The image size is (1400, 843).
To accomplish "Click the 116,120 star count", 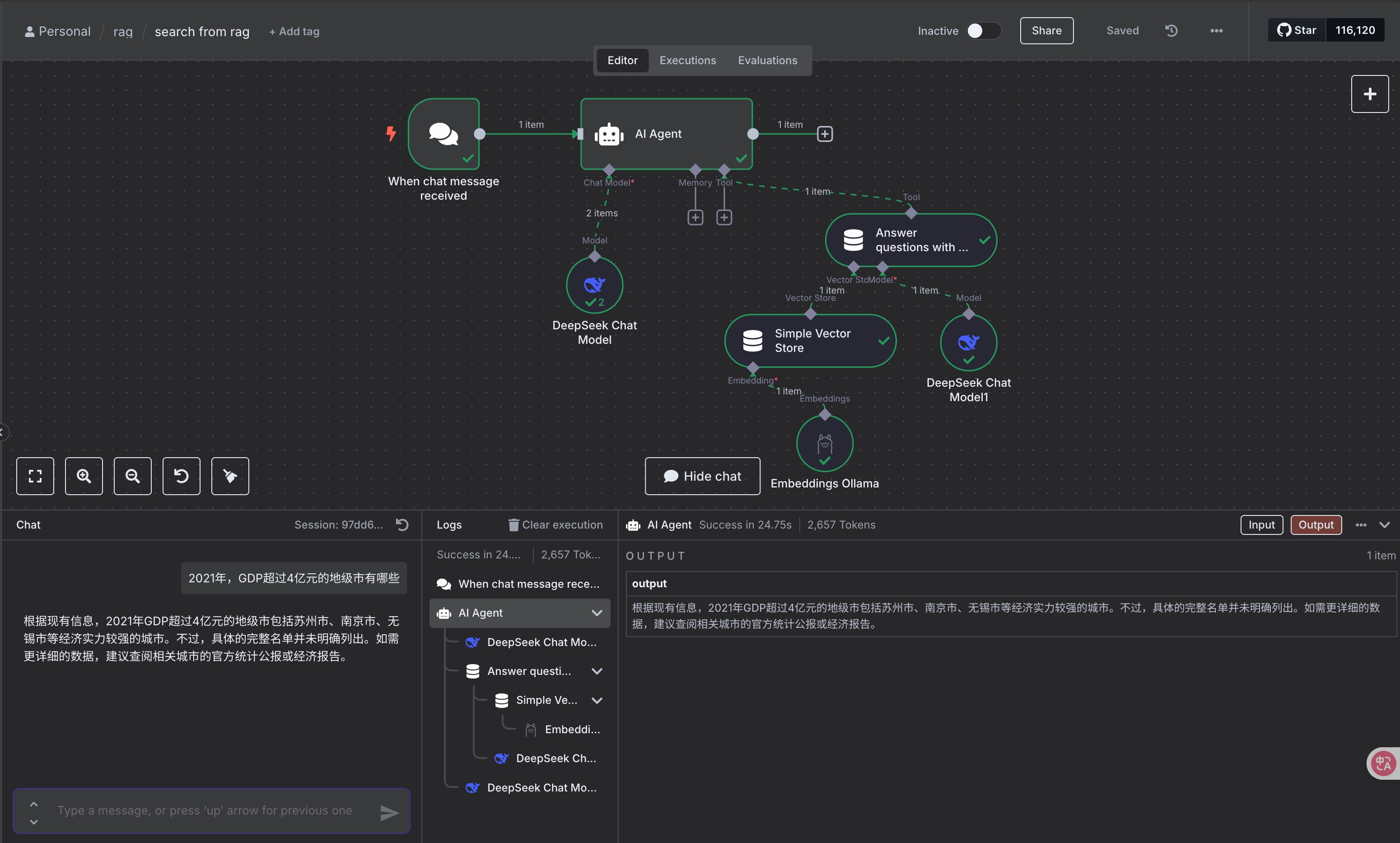I will point(1355,30).
